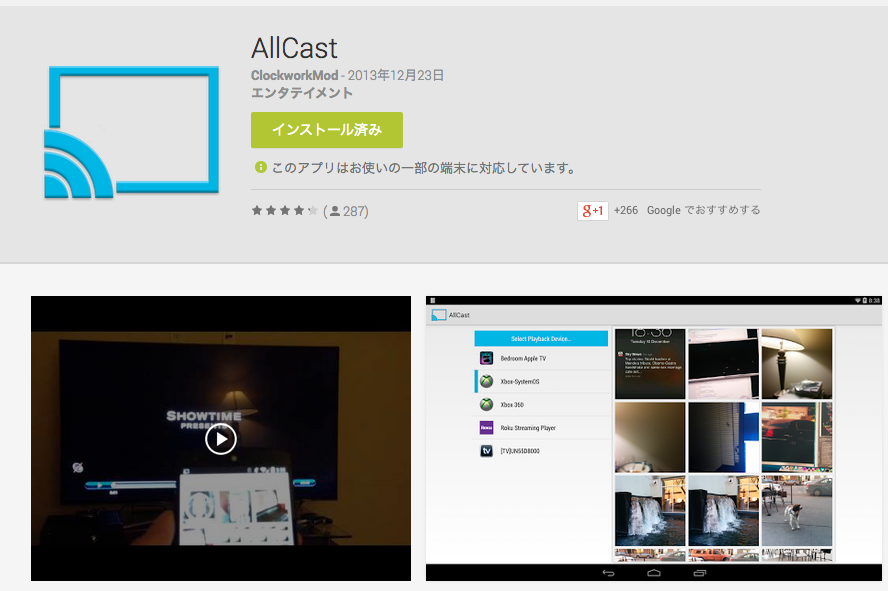Click the Select Playback Device header in screenshot

point(541,339)
